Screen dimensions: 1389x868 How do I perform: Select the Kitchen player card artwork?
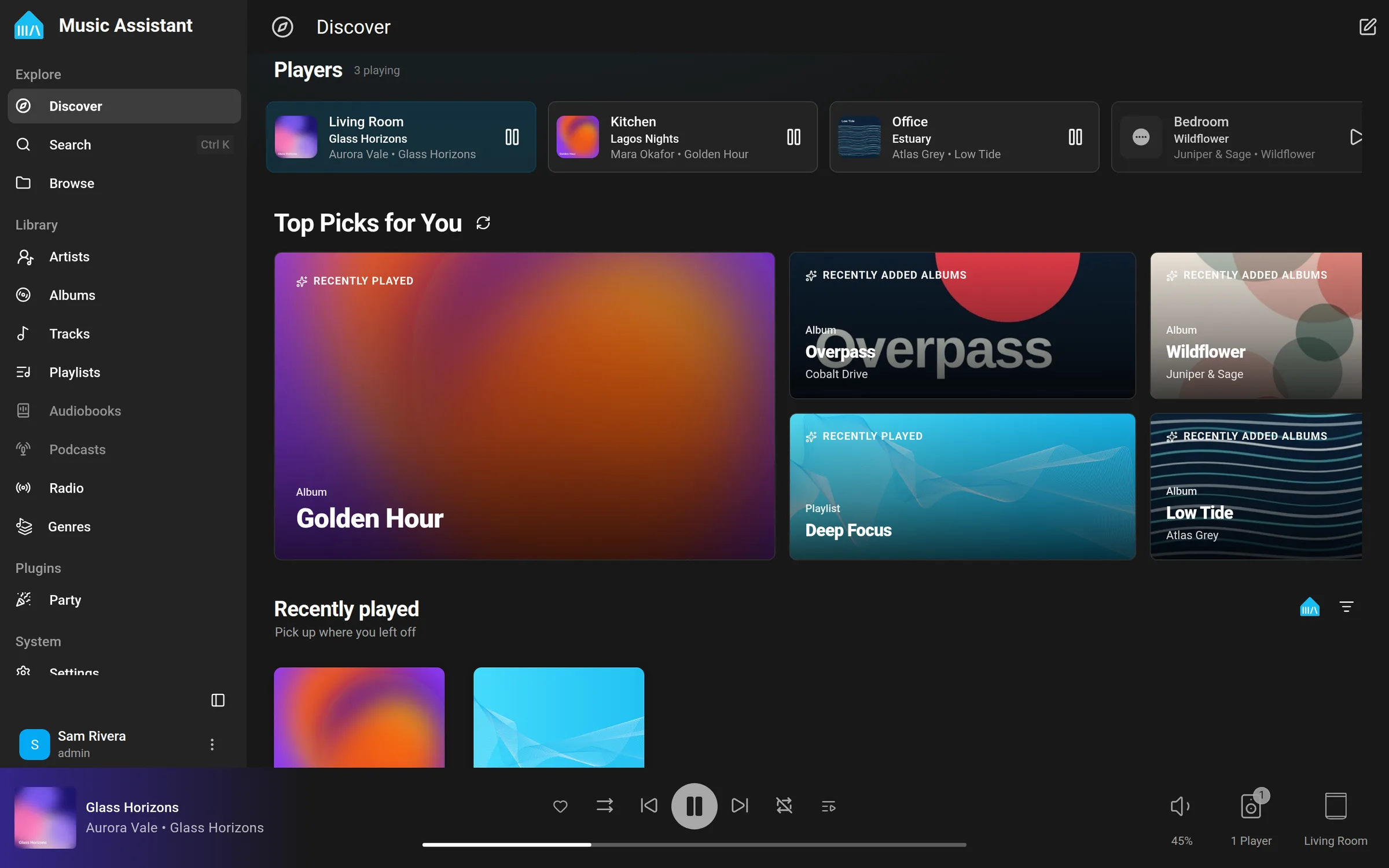coord(578,137)
